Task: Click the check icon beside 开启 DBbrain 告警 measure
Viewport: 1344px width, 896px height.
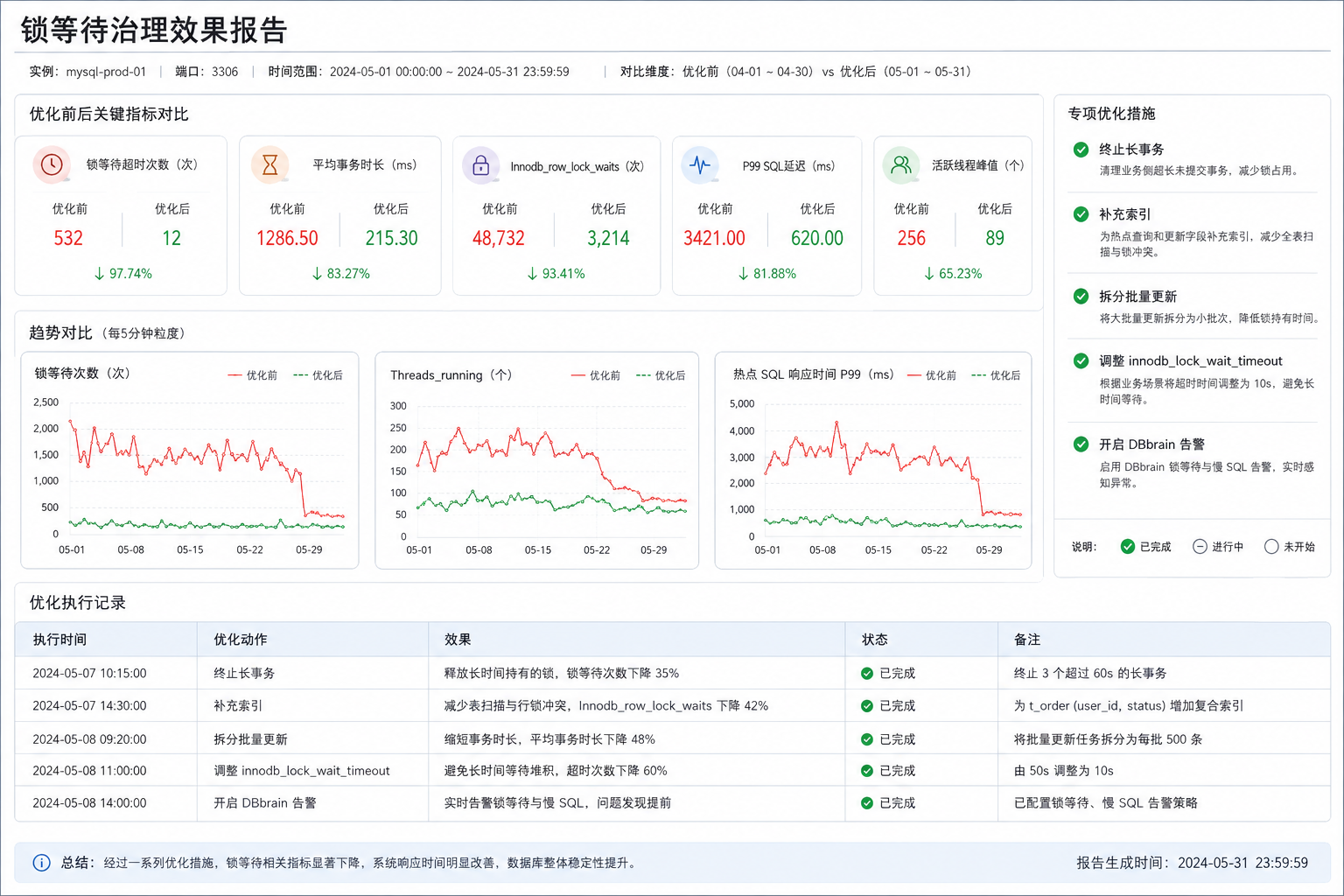Action: tap(1081, 444)
